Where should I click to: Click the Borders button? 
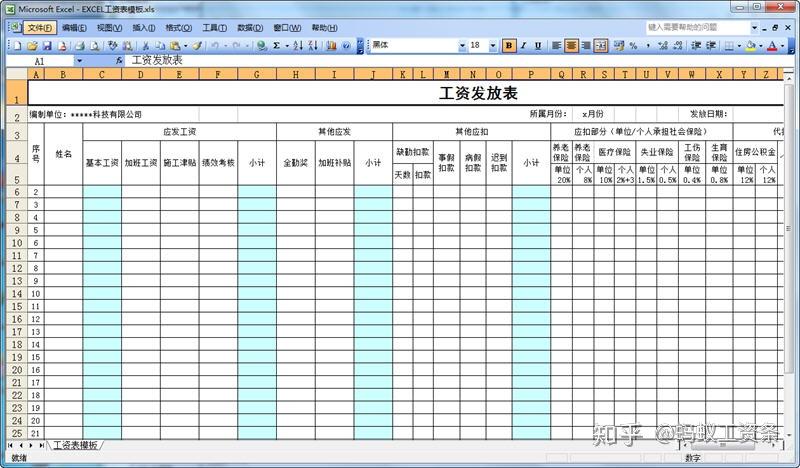(x=730, y=46)
